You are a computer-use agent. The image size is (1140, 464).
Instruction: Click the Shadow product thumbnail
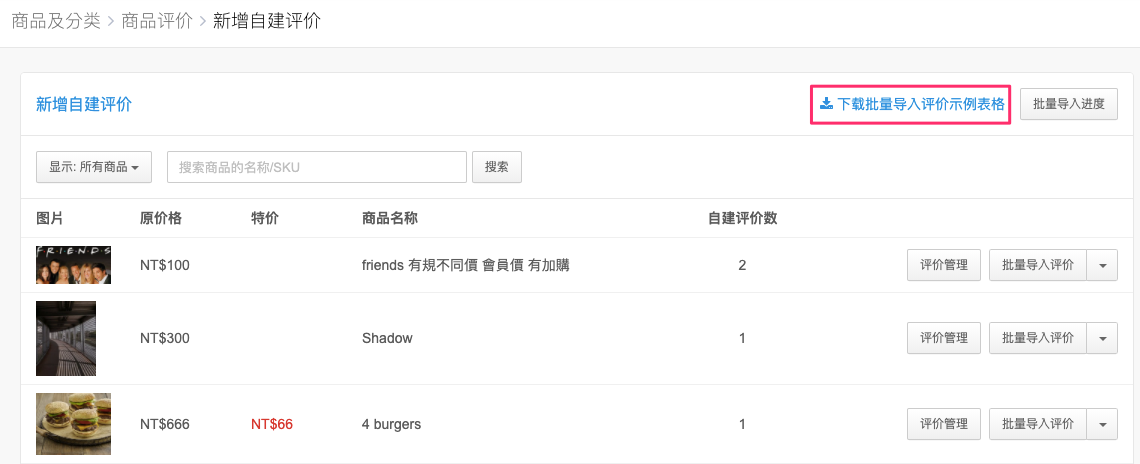tap(66, 338)
